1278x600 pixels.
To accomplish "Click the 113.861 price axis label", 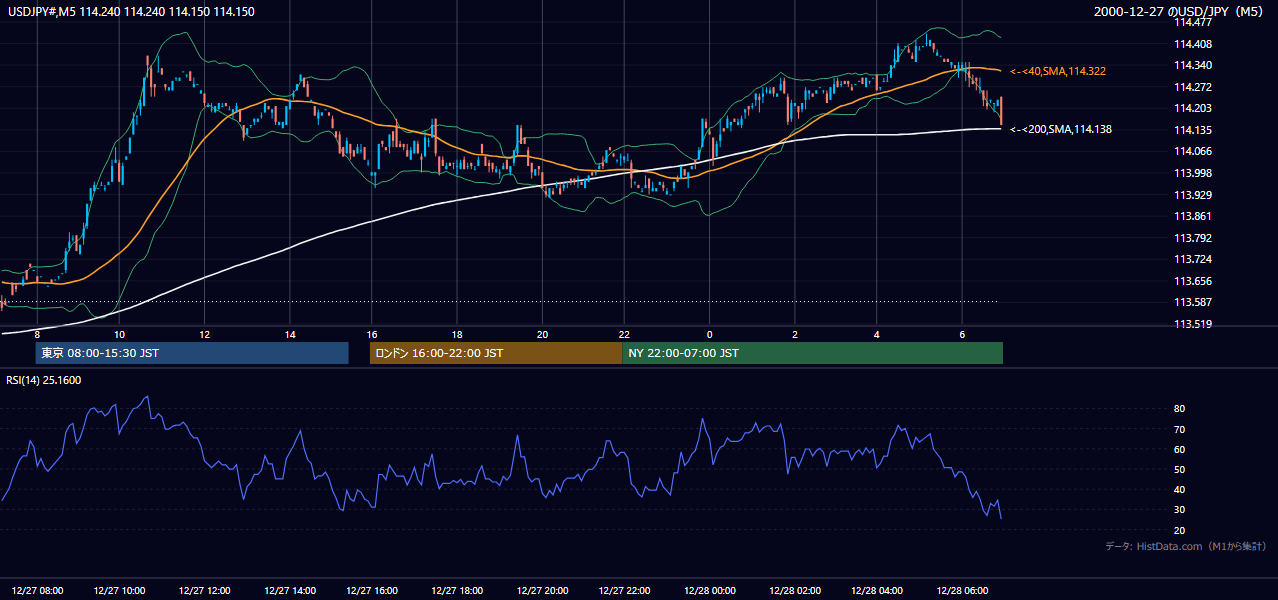I will (x=1193, y=216).
